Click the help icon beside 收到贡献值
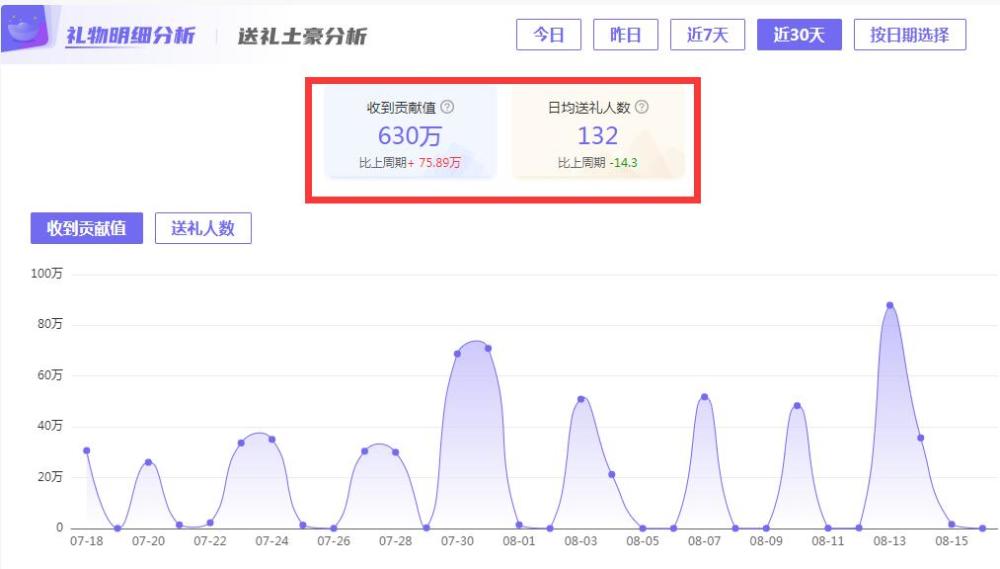The height and width of the screenshot is (569, 1000). (x=448, y=107)
